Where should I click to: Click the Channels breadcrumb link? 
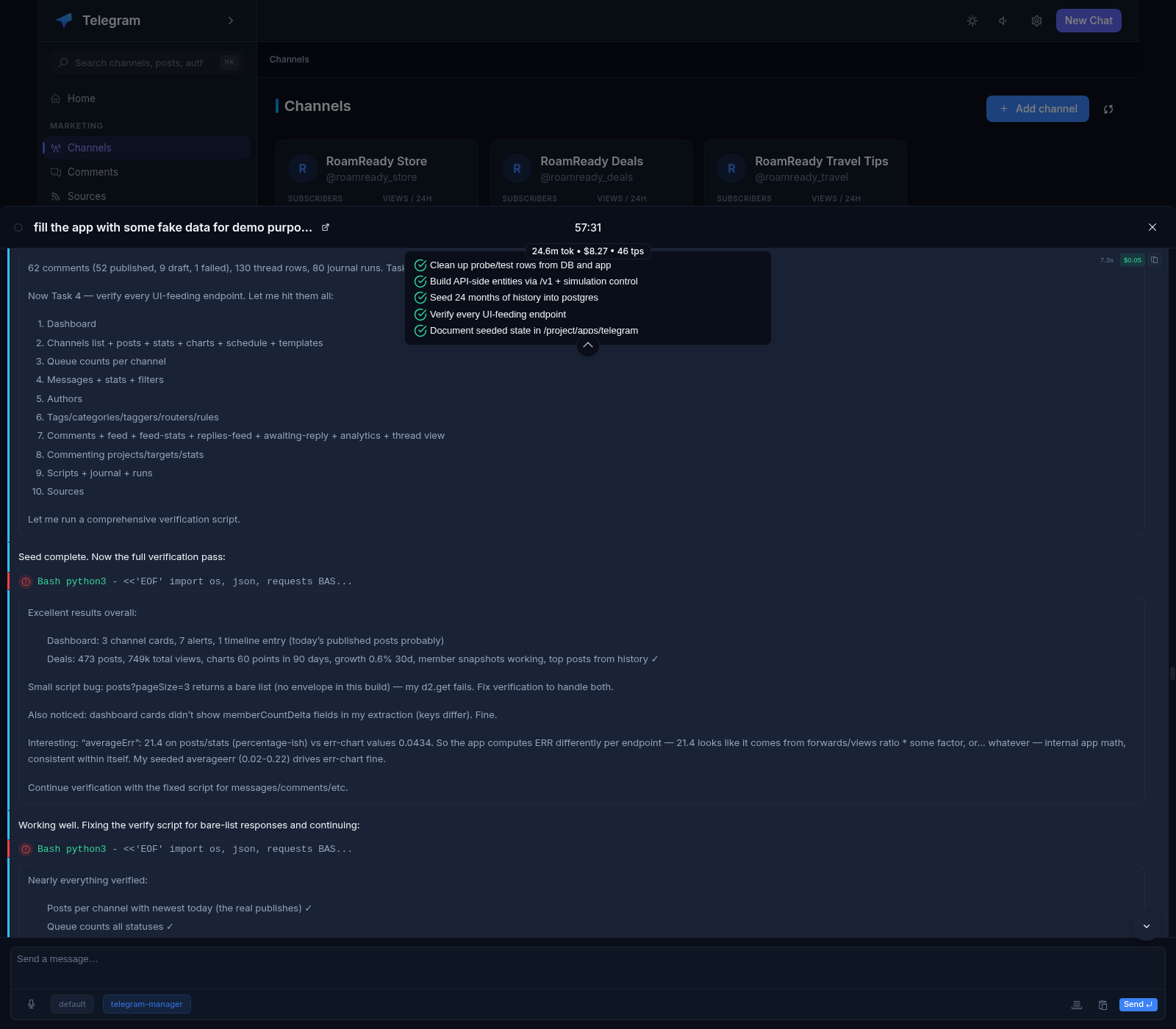[289, 60]
